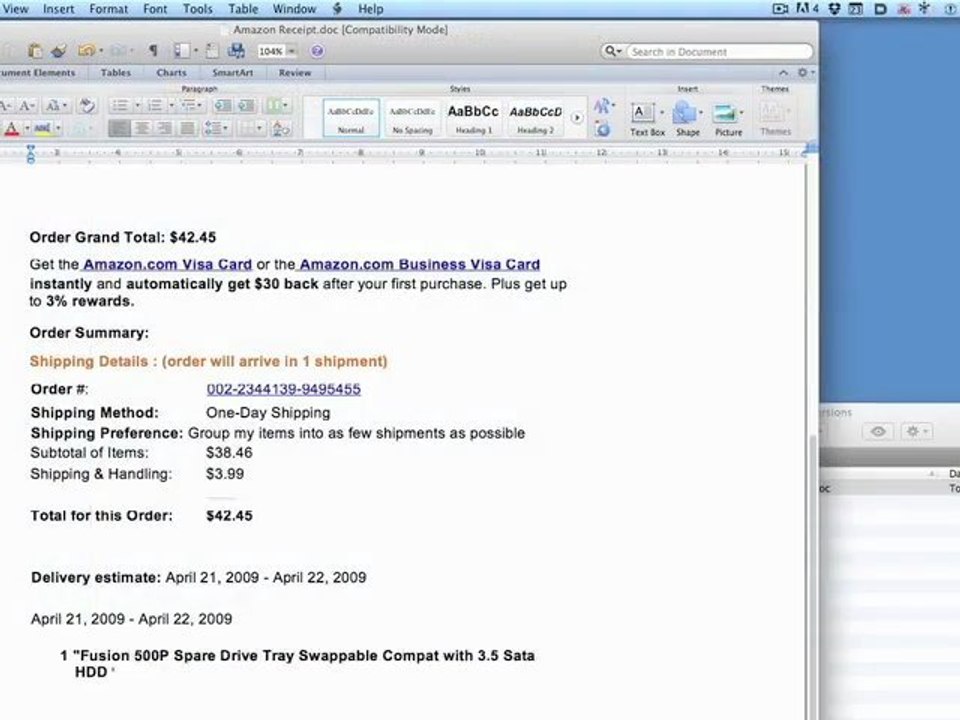
Task: Toggle center text alignment
Action: coord(142,128)
